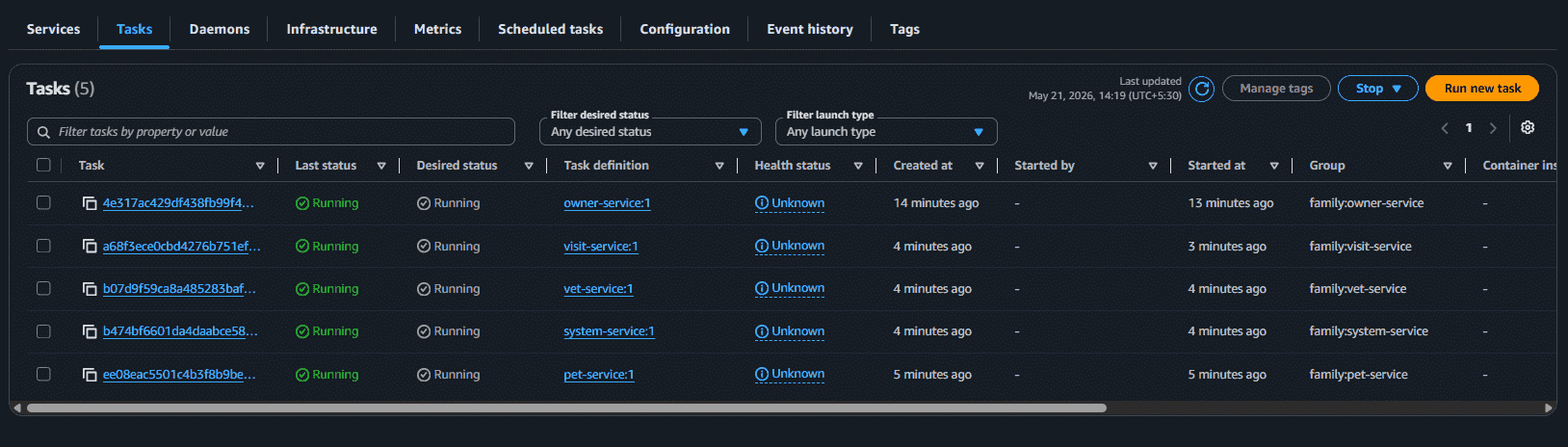
Task: Check the visit-service task row
Action: coord(43,246)
